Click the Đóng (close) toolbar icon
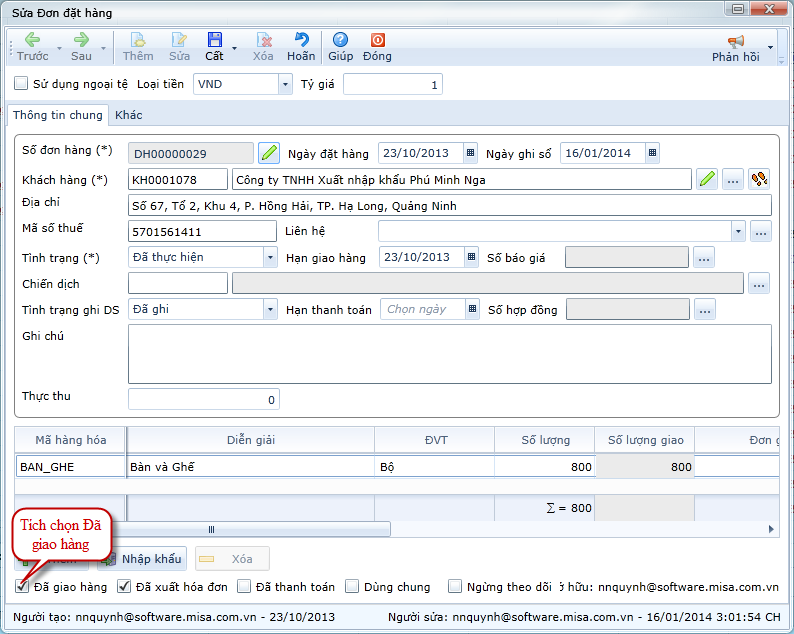794x634 pixels. click(377, 41)
